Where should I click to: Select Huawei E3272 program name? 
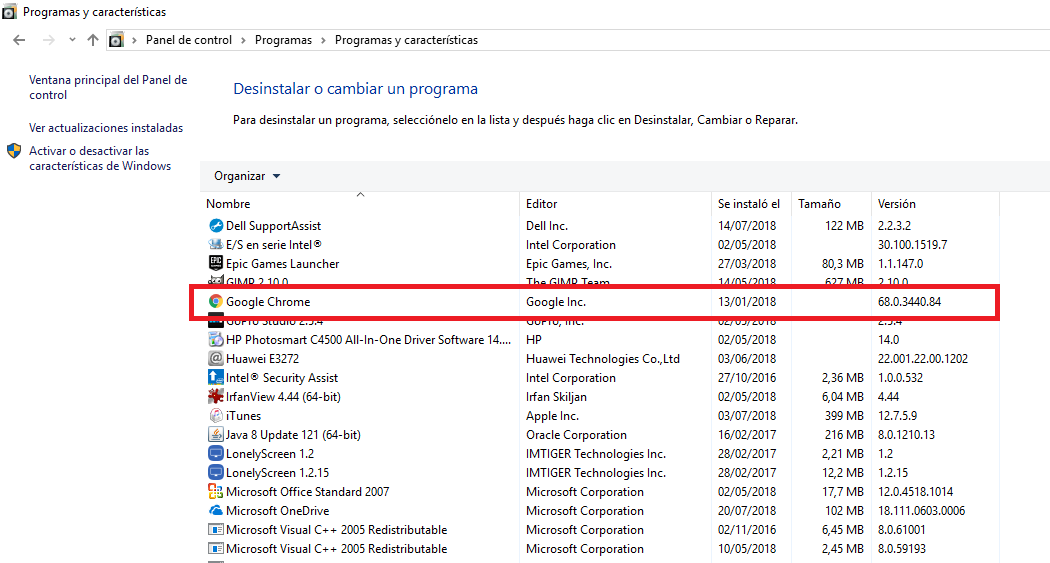point(262,359)
